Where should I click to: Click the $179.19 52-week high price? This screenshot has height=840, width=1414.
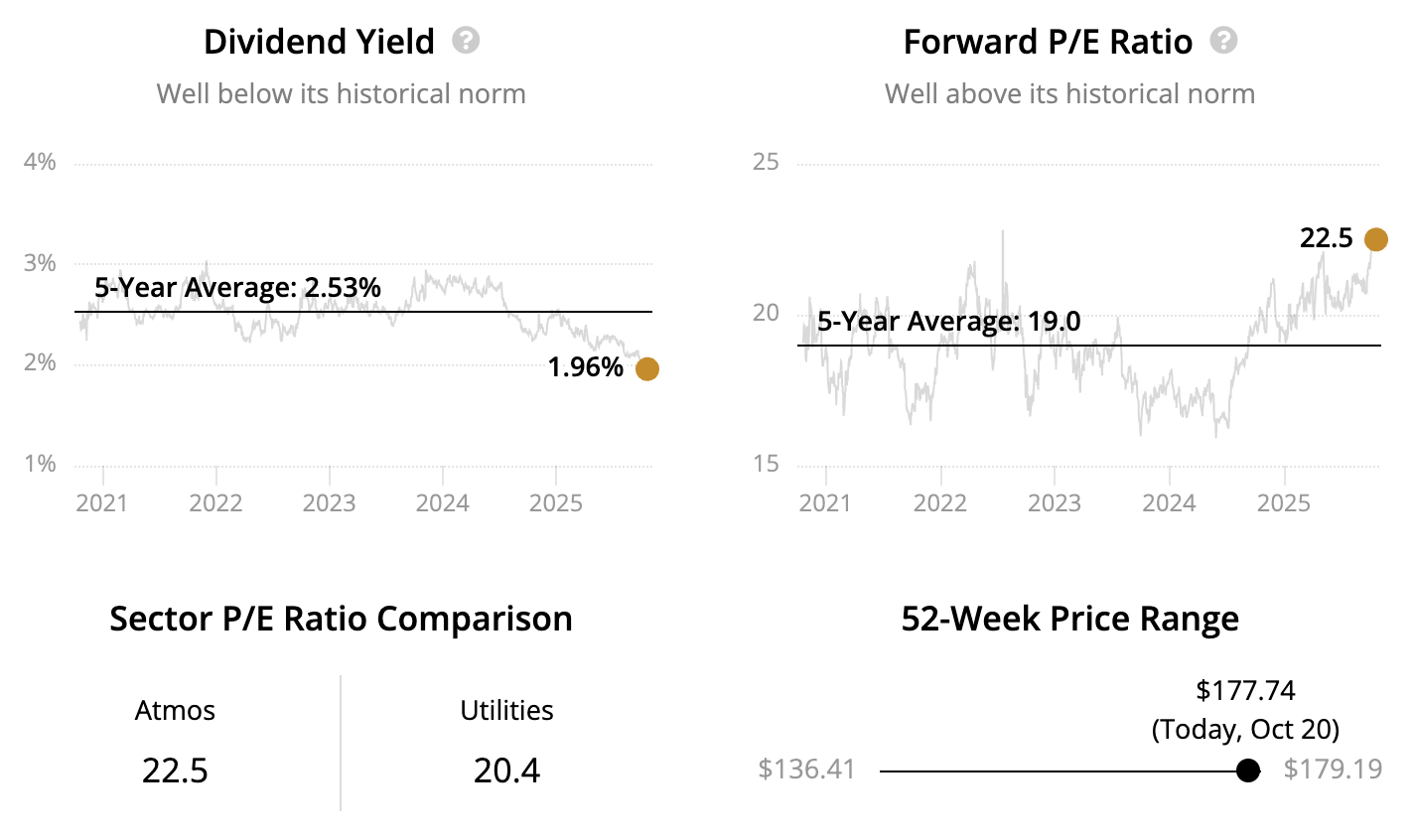pyautogui.click(x=1333, y=770)
